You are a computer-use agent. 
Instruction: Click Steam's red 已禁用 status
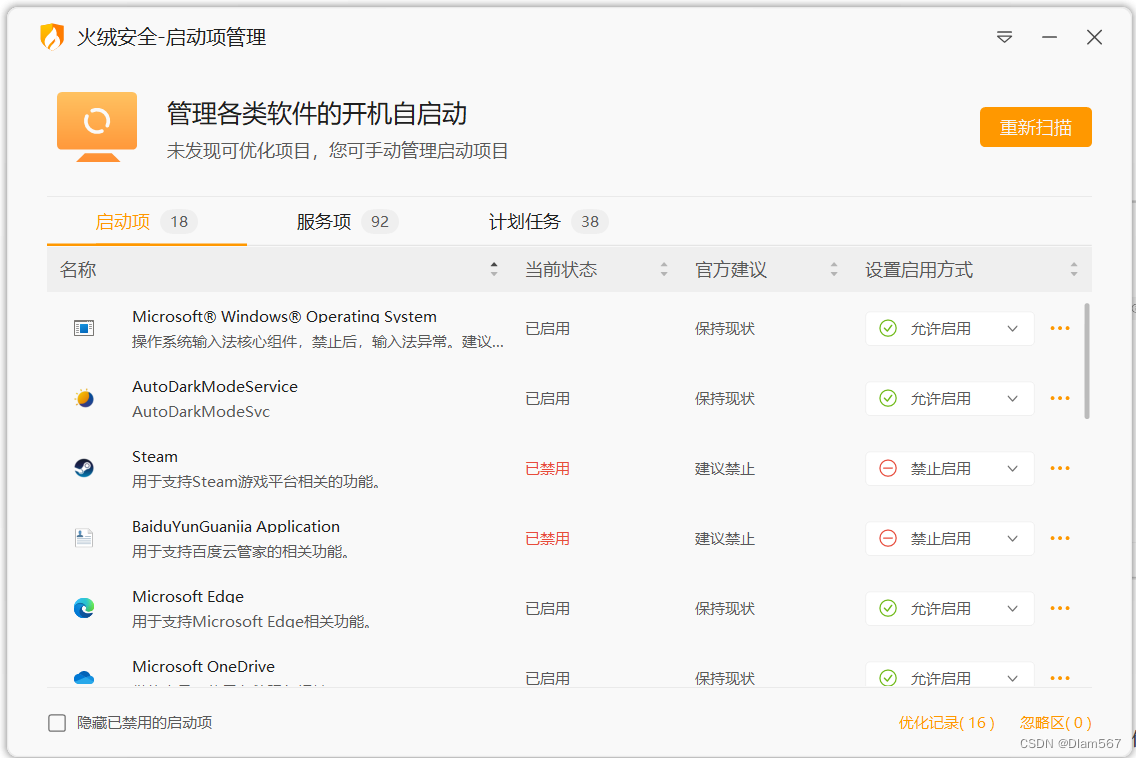(x=547, y=469)
